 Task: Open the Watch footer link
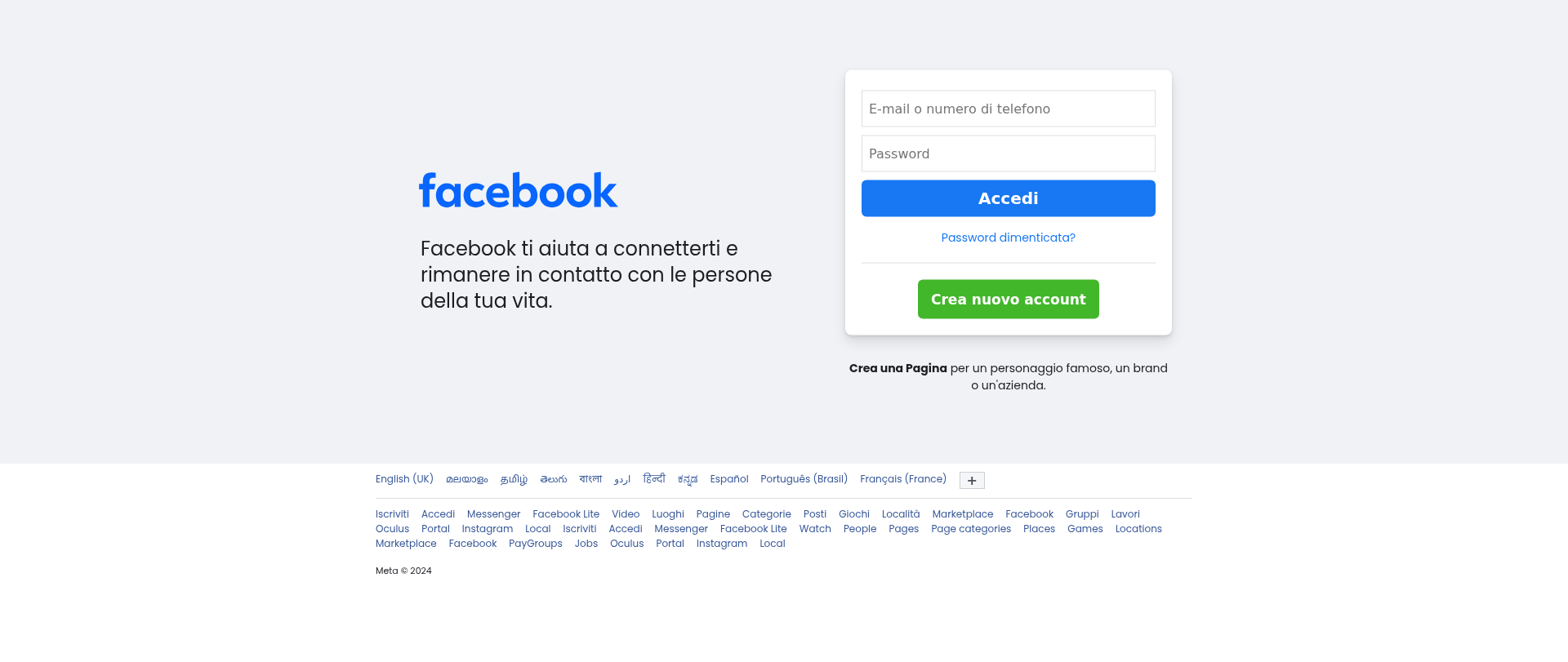coord(815,529)
